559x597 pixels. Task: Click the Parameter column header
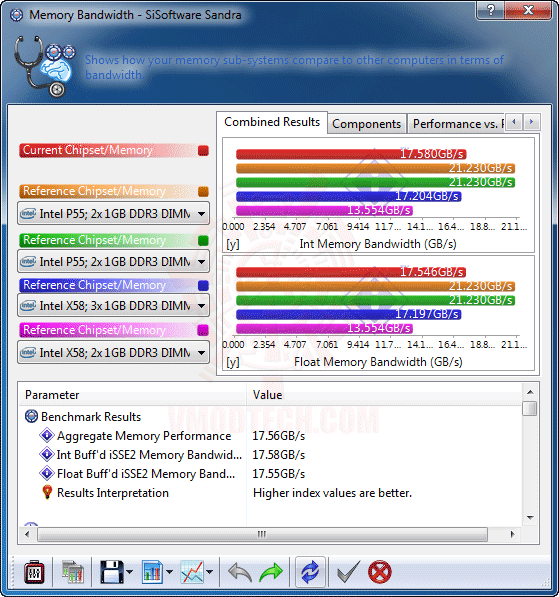pos(132,395)
